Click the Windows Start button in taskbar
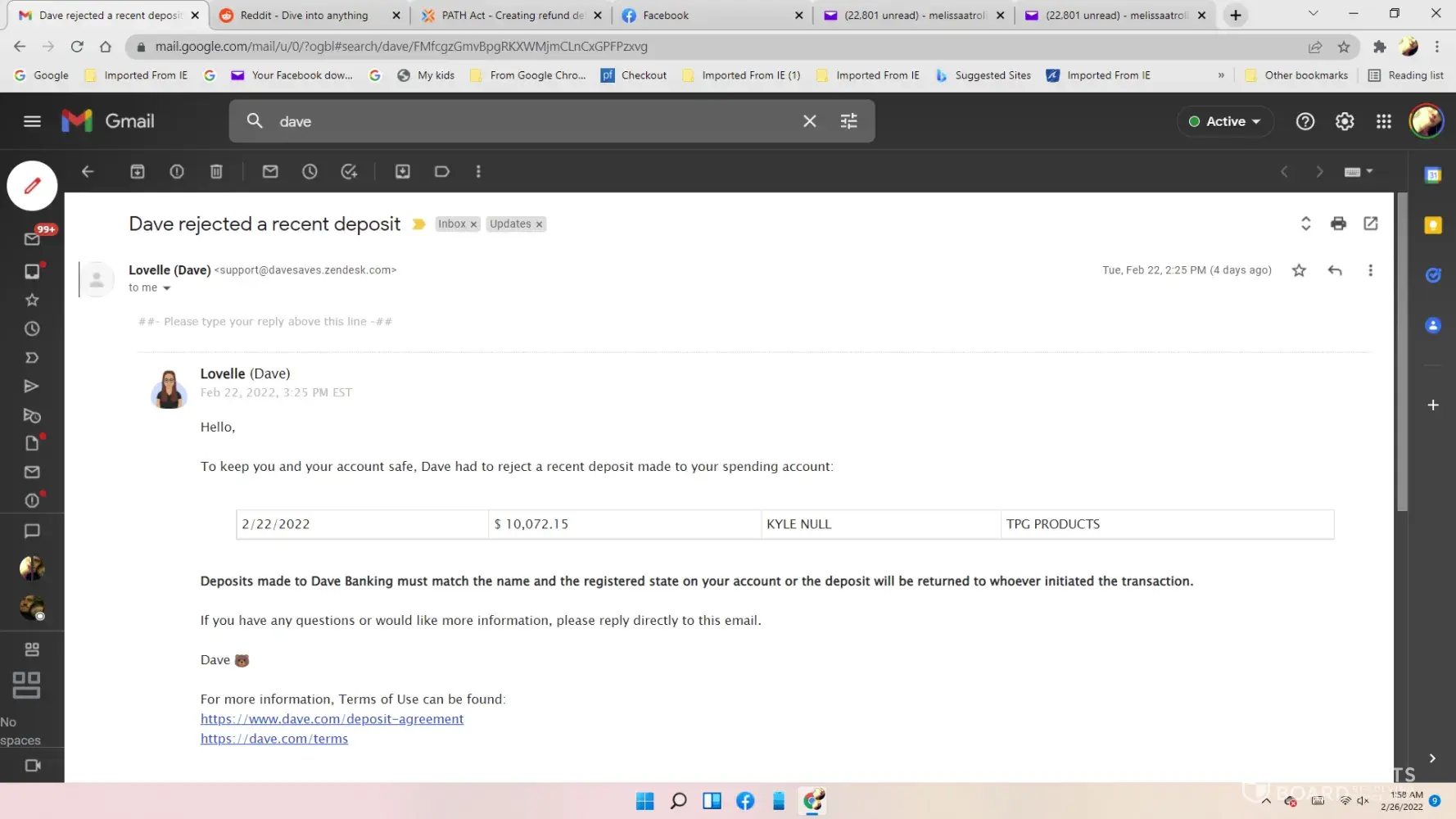Screen dimensions: 1456x819 [644, 801]
